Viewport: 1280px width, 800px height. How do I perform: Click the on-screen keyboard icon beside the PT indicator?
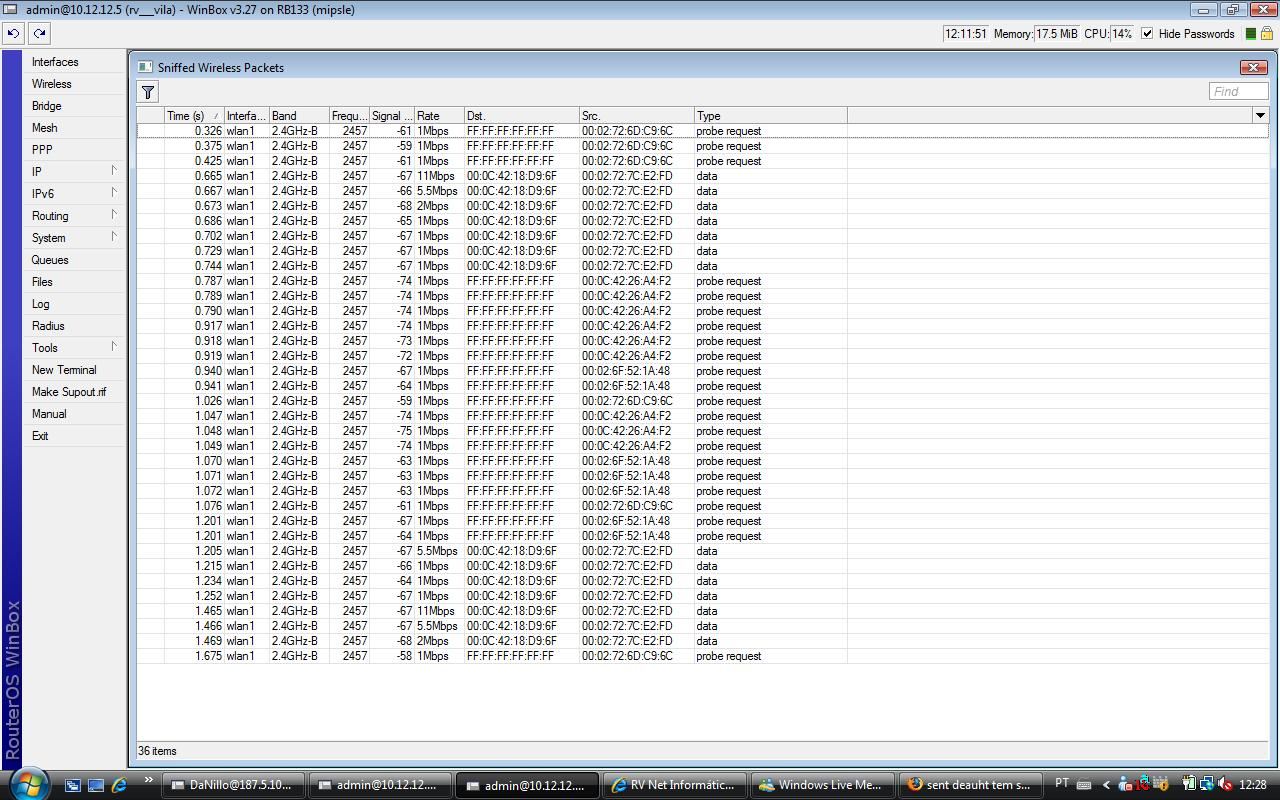click(1083, 786)
